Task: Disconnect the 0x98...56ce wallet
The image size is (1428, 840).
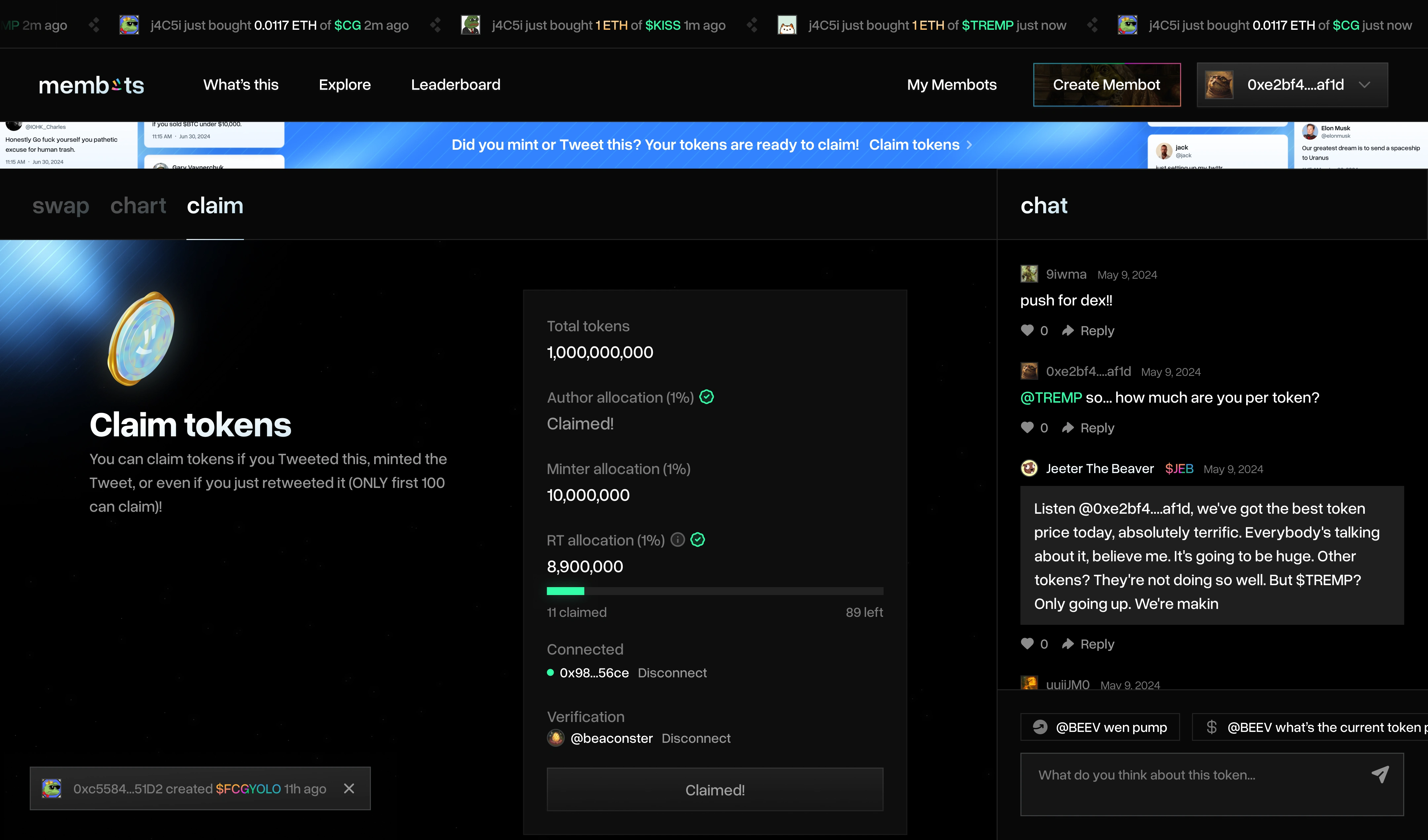Action: [x=672, y=673]
